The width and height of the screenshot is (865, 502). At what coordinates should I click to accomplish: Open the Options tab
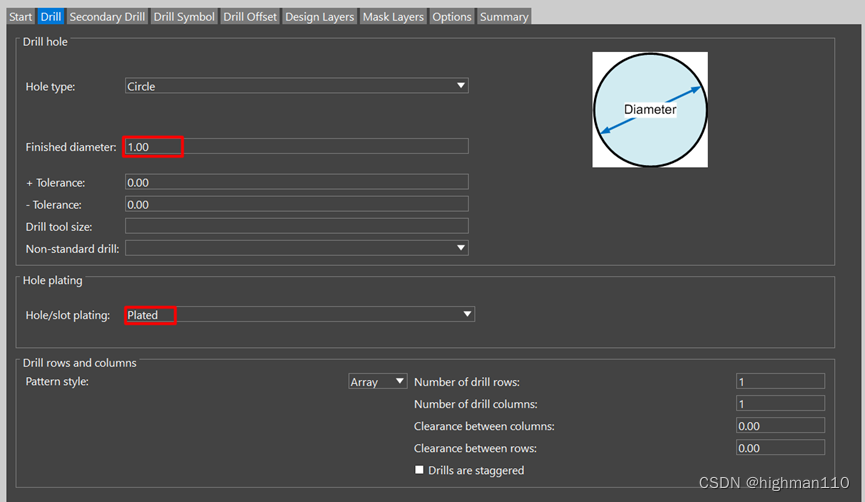(x=452, y=17)
